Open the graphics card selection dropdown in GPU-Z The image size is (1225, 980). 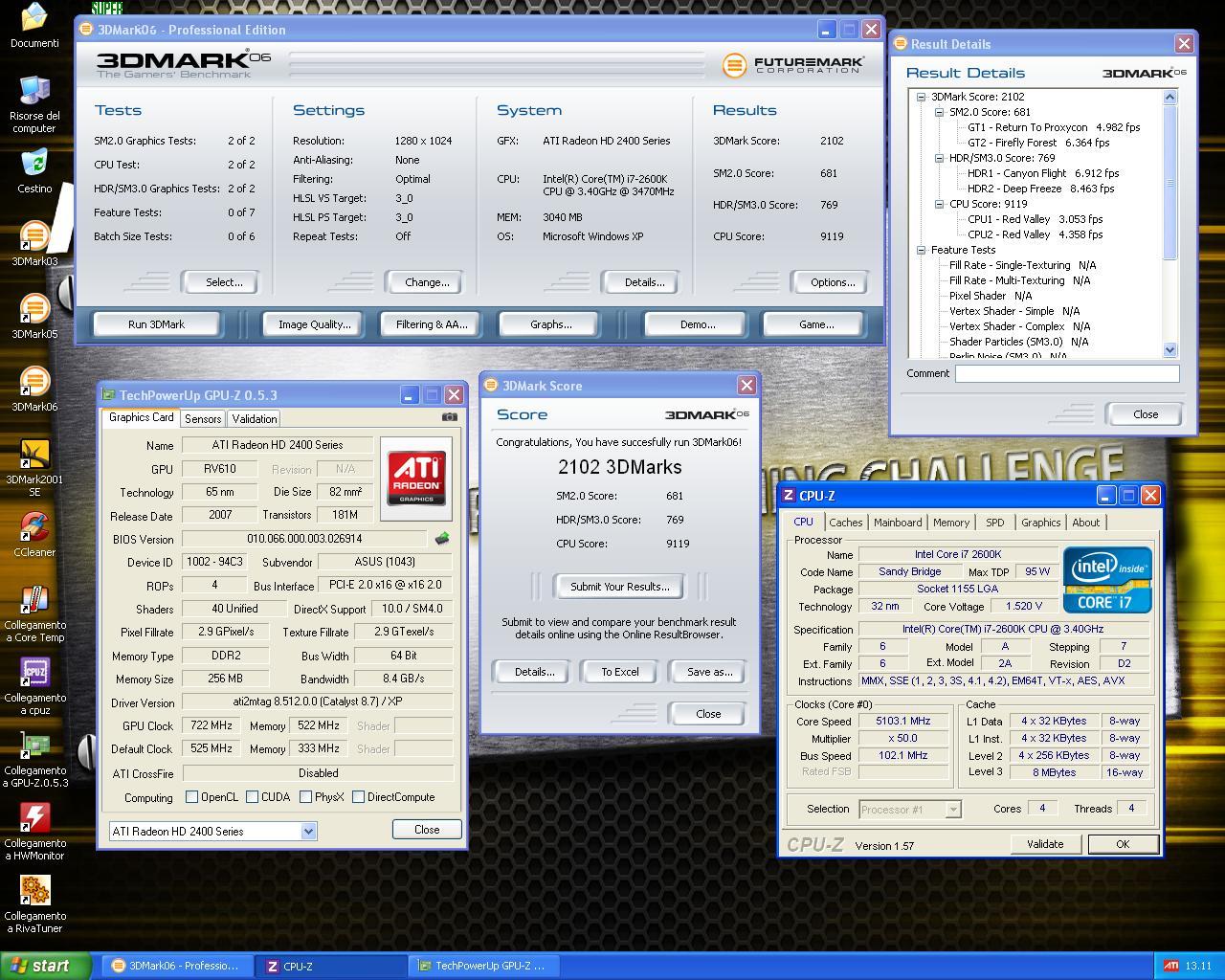[x=308, y=832]
